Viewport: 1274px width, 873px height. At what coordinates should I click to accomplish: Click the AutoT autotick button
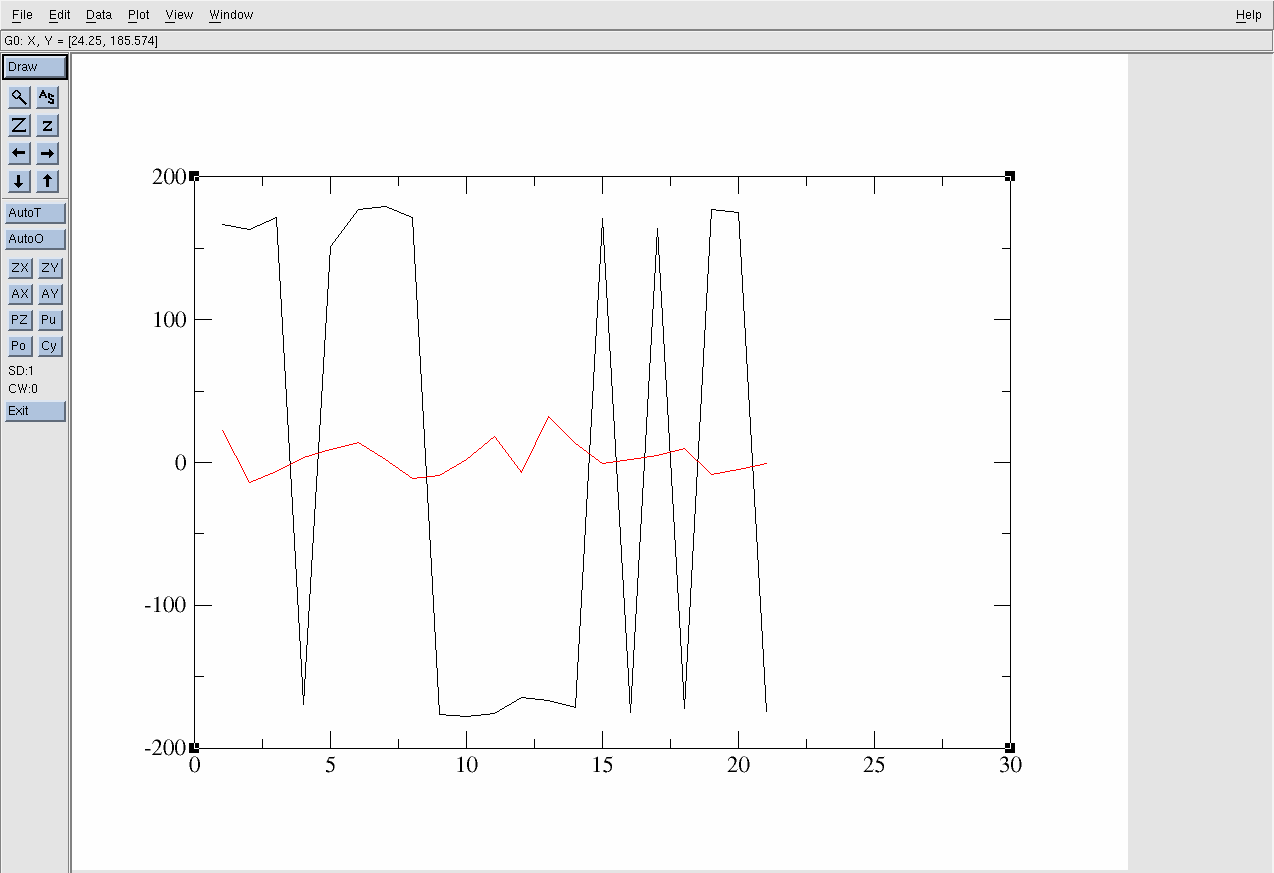[x=35, y=213]
